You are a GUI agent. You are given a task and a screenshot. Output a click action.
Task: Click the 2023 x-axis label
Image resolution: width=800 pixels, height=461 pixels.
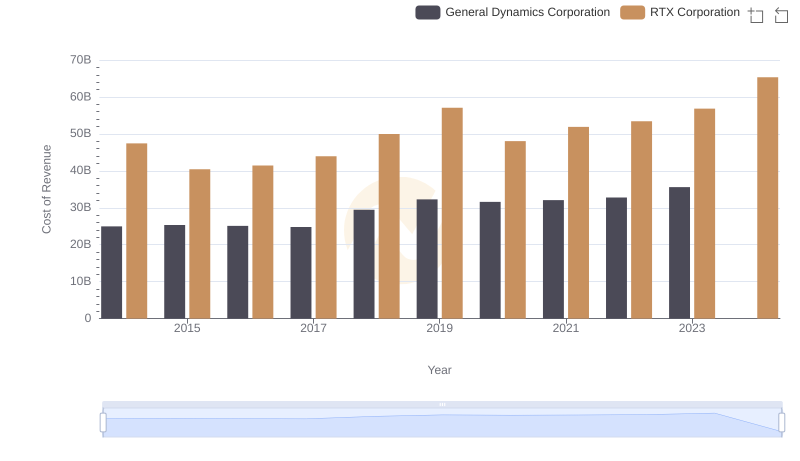pyautogui.click(x=692, y=328)
